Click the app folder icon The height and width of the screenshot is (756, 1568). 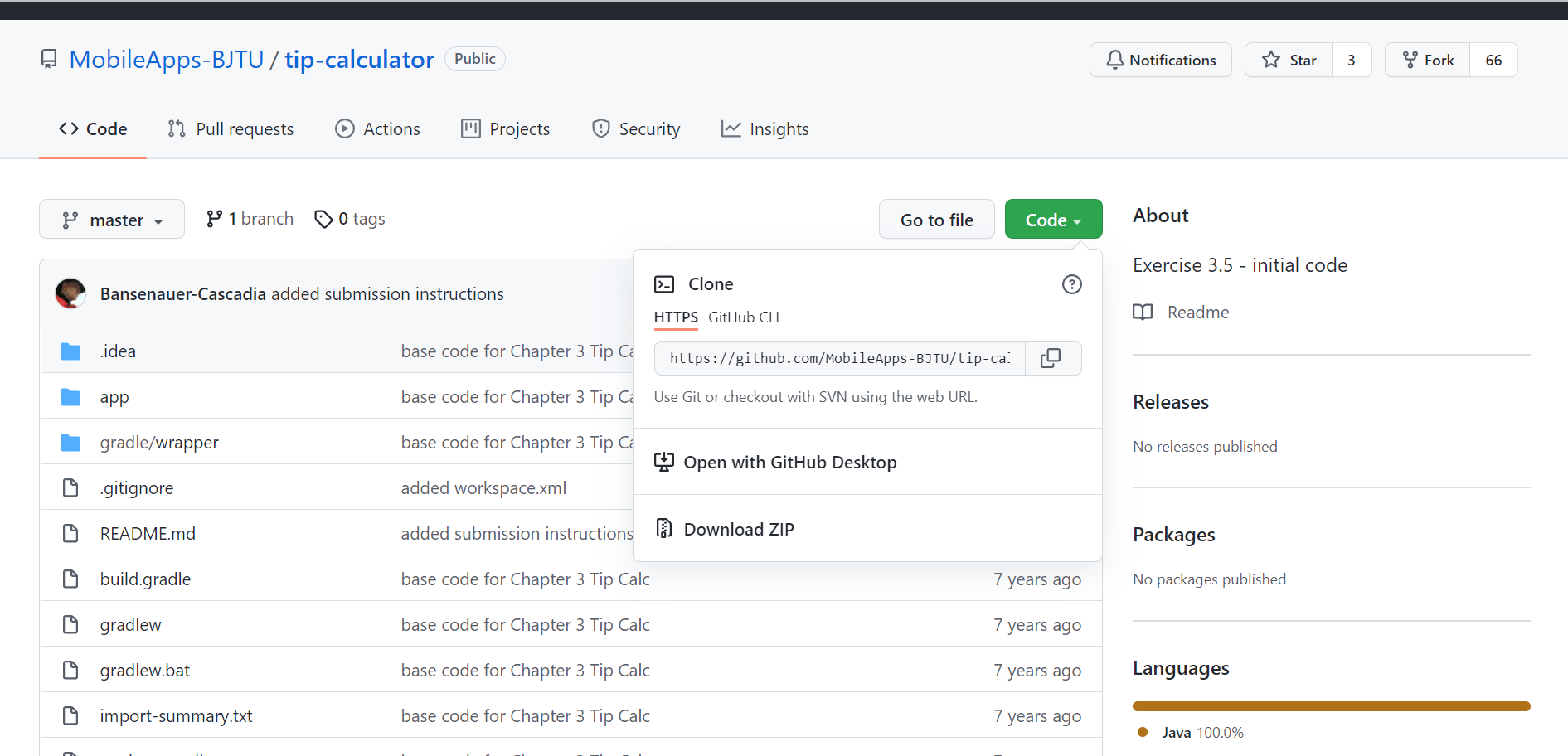70,397
